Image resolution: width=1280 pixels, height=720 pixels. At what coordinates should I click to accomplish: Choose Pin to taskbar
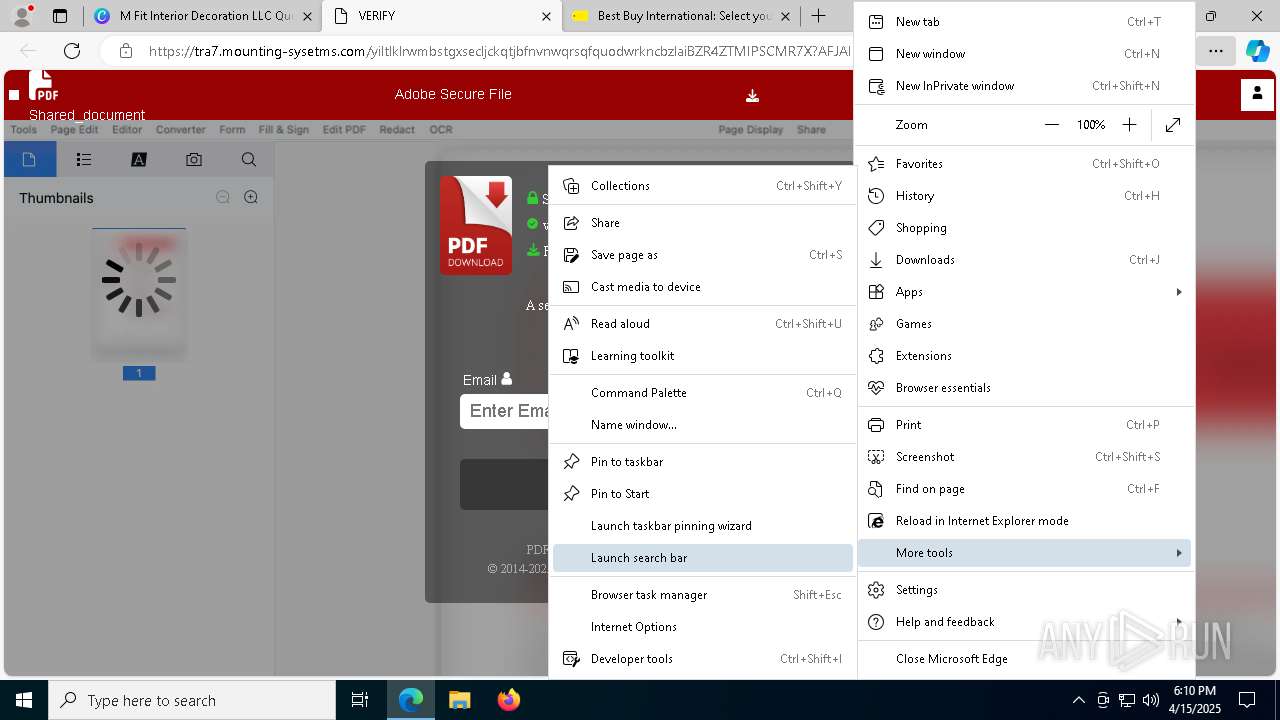click(x=702, y=462)
